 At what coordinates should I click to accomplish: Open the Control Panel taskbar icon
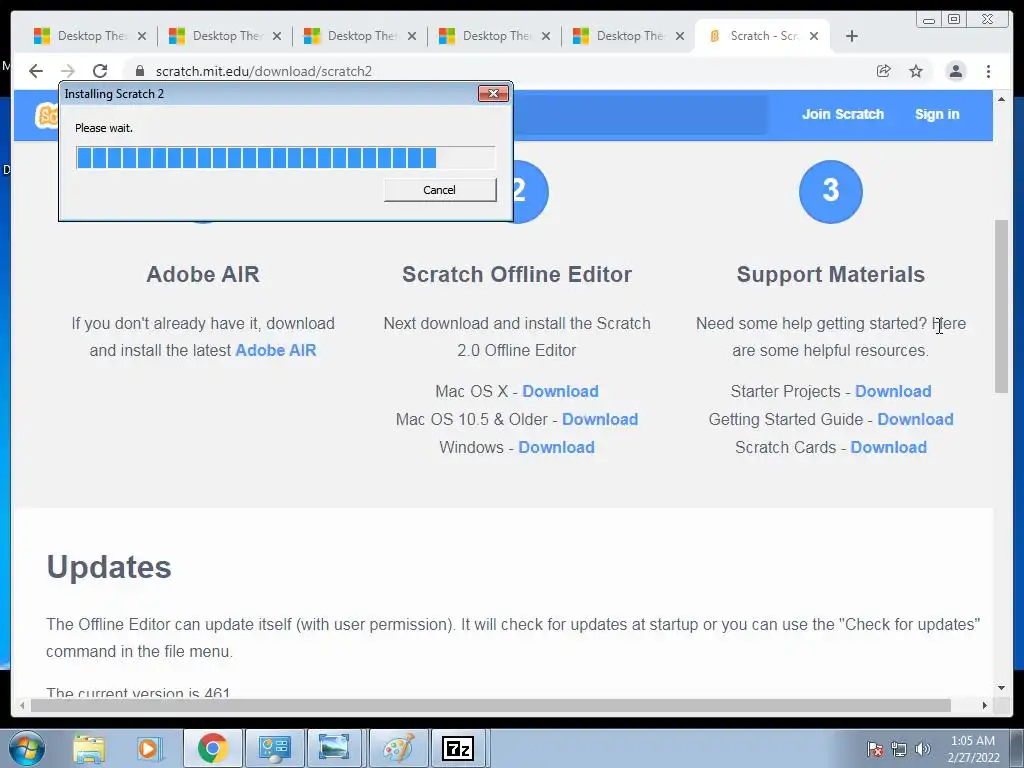tap(274, 748)
